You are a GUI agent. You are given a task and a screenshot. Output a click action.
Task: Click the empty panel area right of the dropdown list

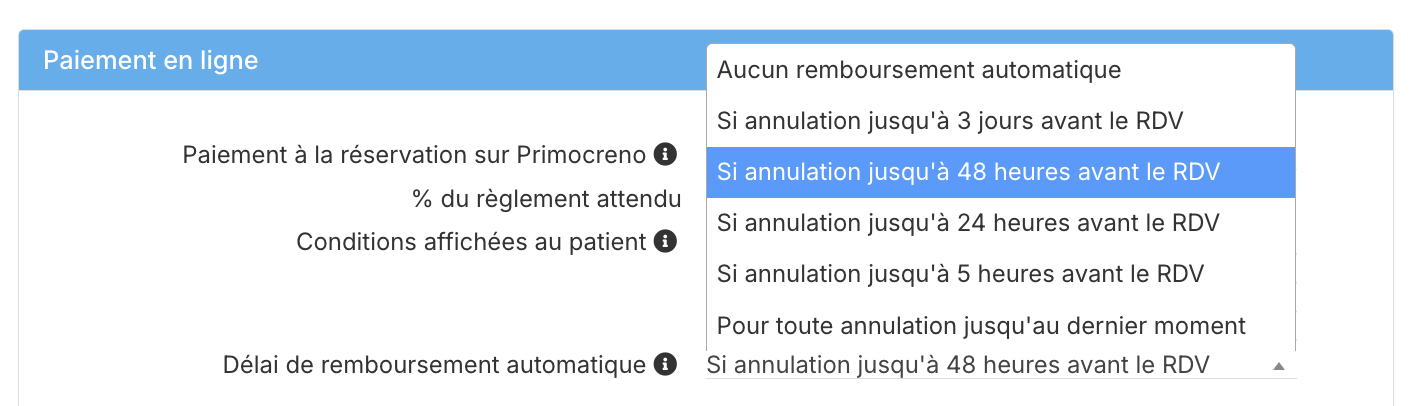tap(1343, 220)
